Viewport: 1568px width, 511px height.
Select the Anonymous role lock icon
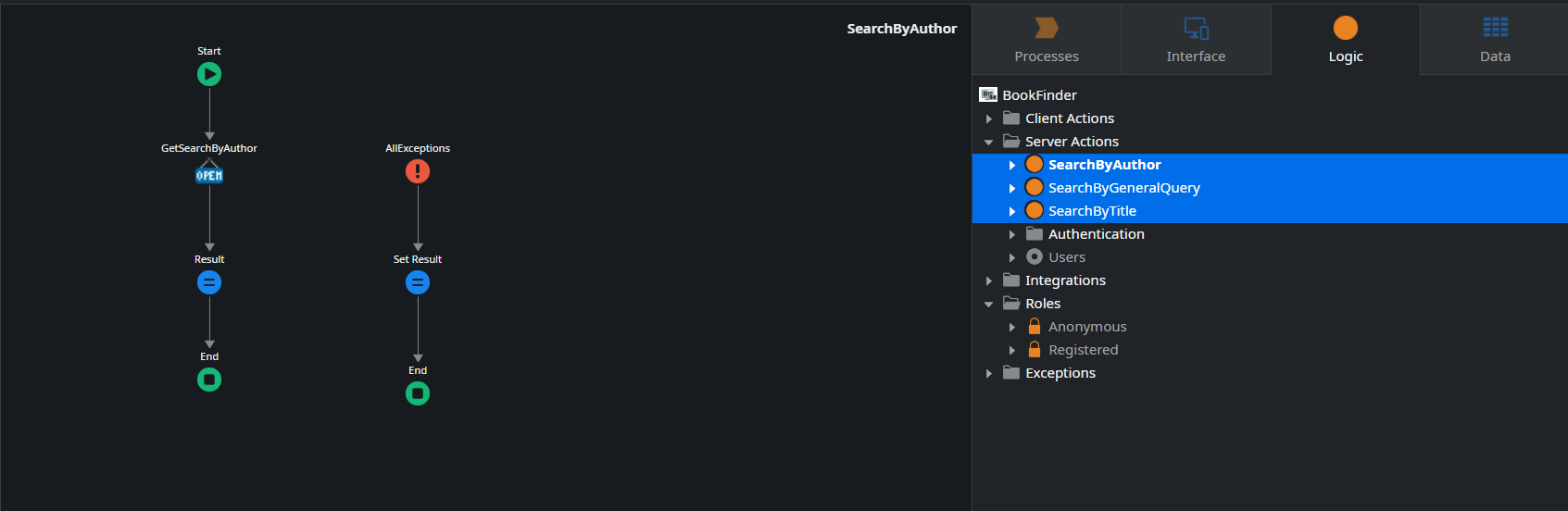(x=1035, y=327)
